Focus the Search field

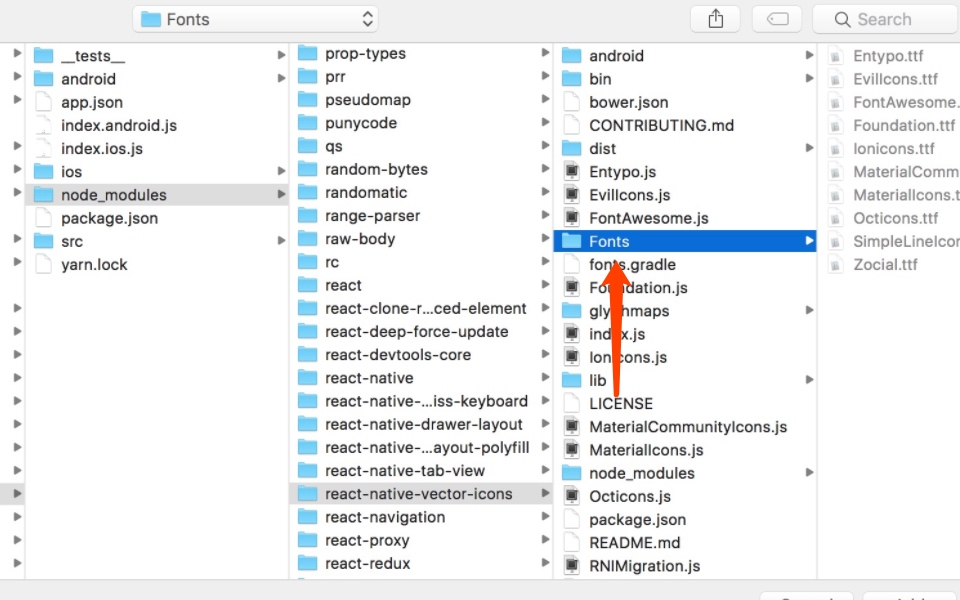[x=886, y=19]
